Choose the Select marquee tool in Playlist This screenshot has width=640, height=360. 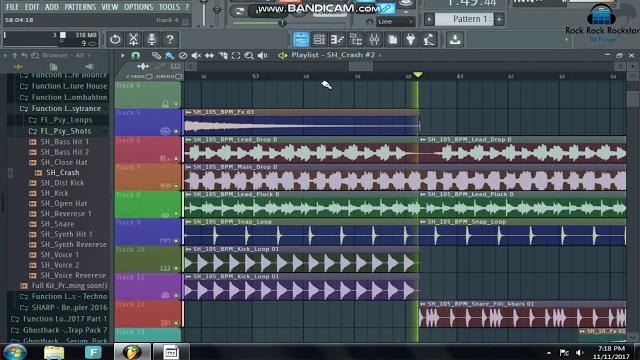pyautogui.click(x=236, y=56)
